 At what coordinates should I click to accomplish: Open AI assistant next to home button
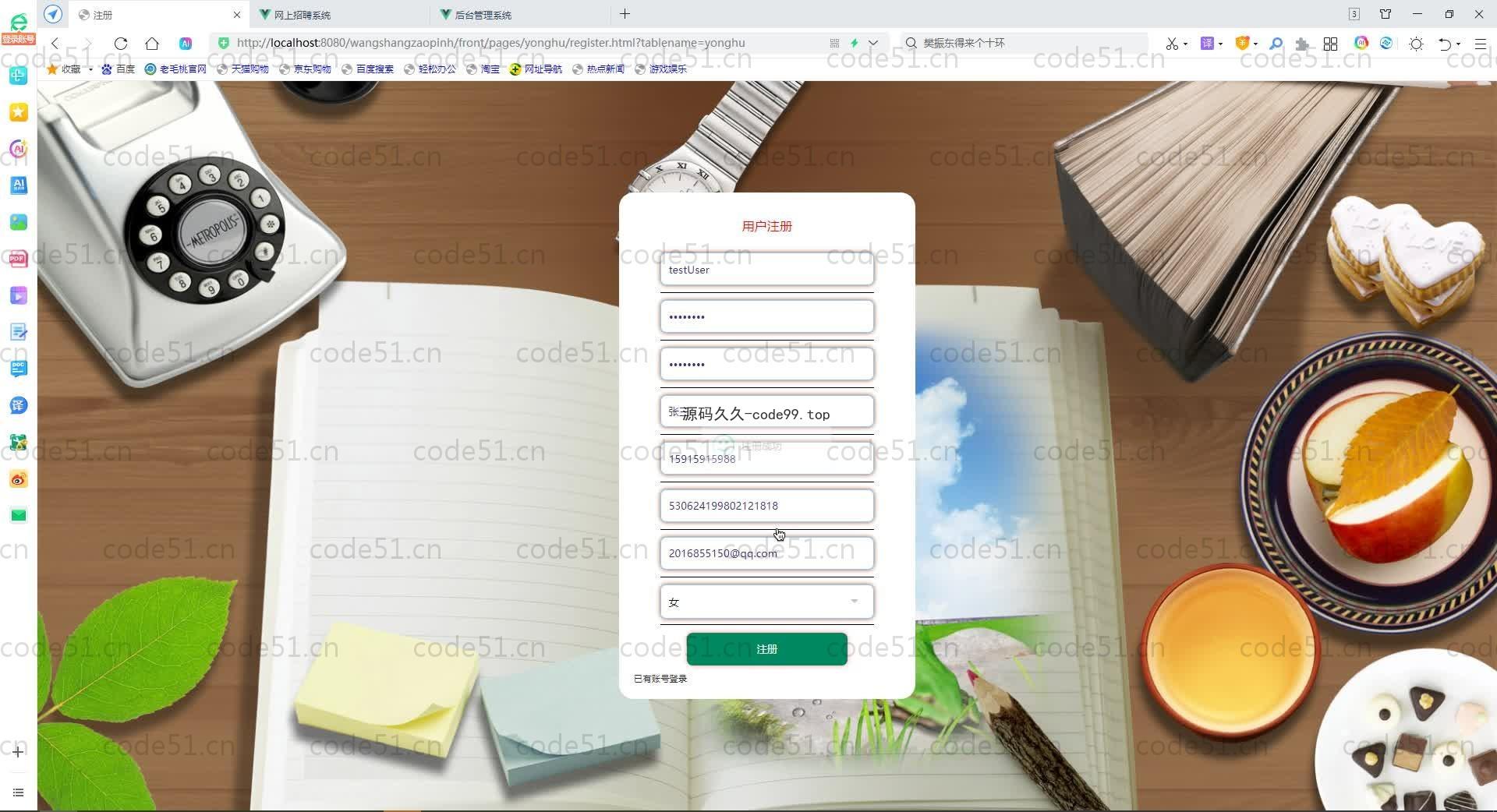pyautogui.click(x=186, y=44)
